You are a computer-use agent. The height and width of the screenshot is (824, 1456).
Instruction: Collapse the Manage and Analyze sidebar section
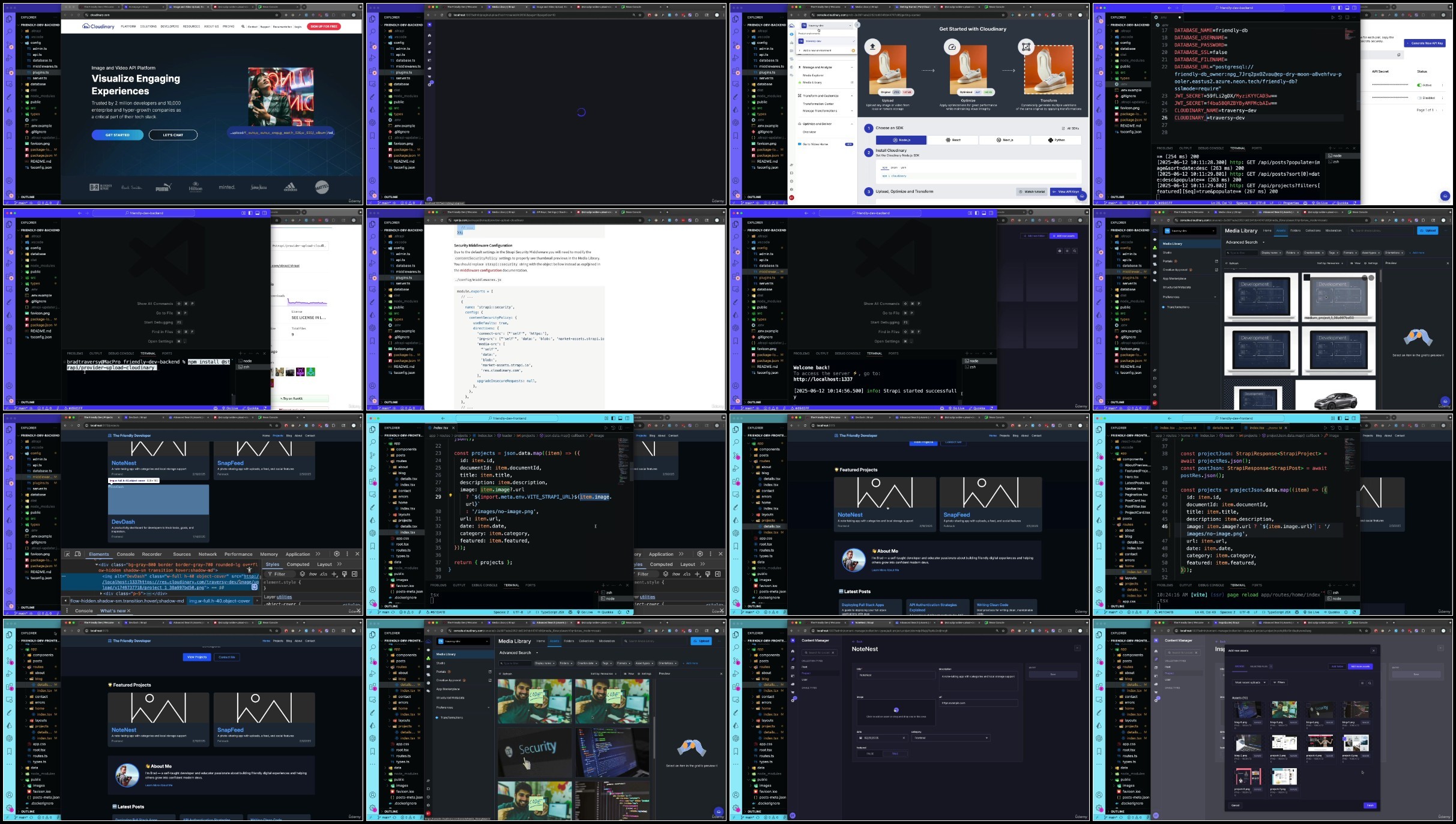point(851,67)
